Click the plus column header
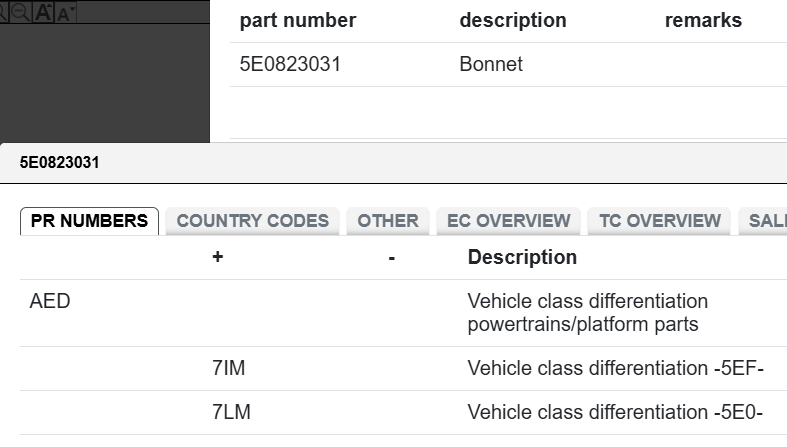 coord(217,257)
